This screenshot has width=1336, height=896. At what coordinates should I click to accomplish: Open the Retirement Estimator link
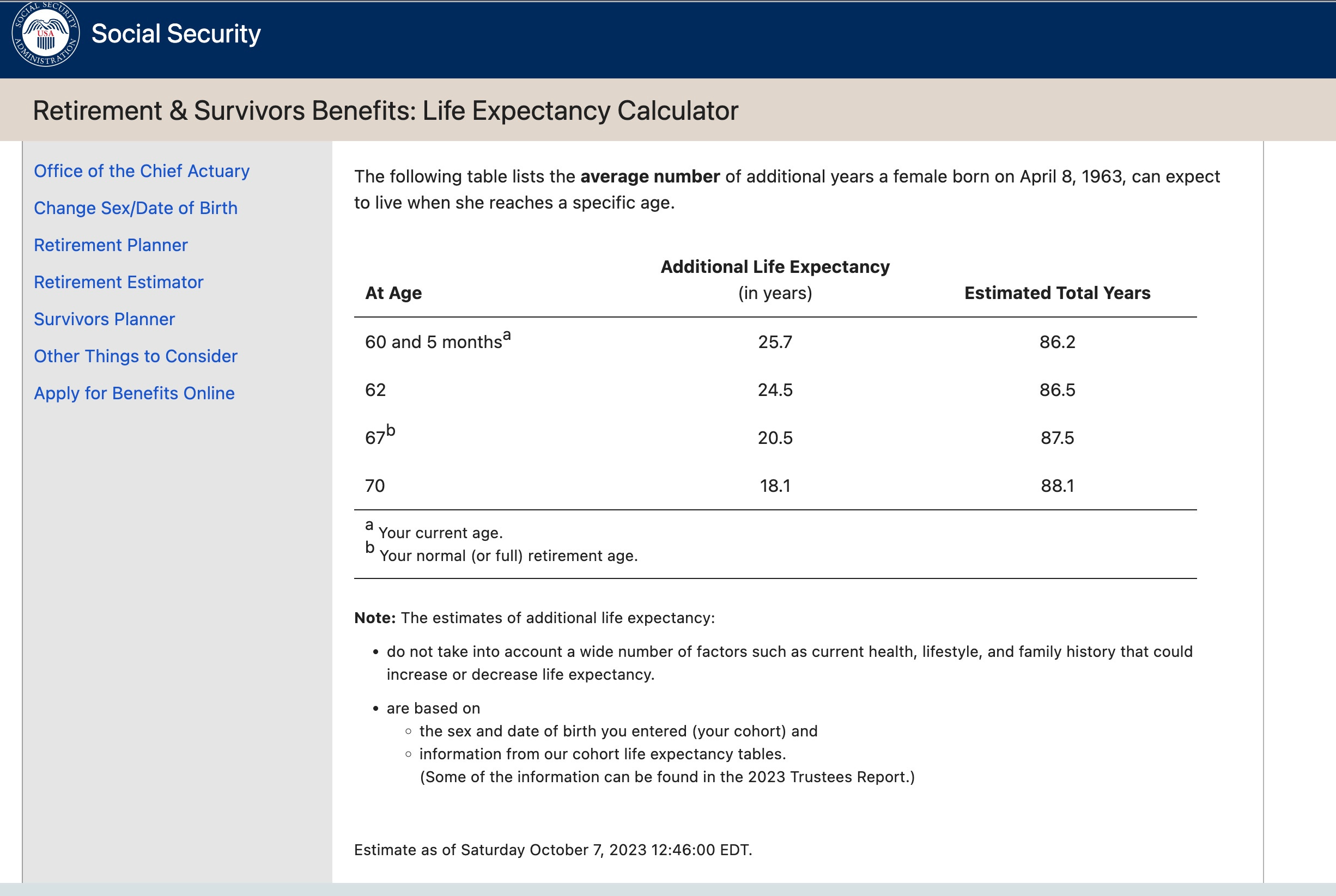point(118,282)
